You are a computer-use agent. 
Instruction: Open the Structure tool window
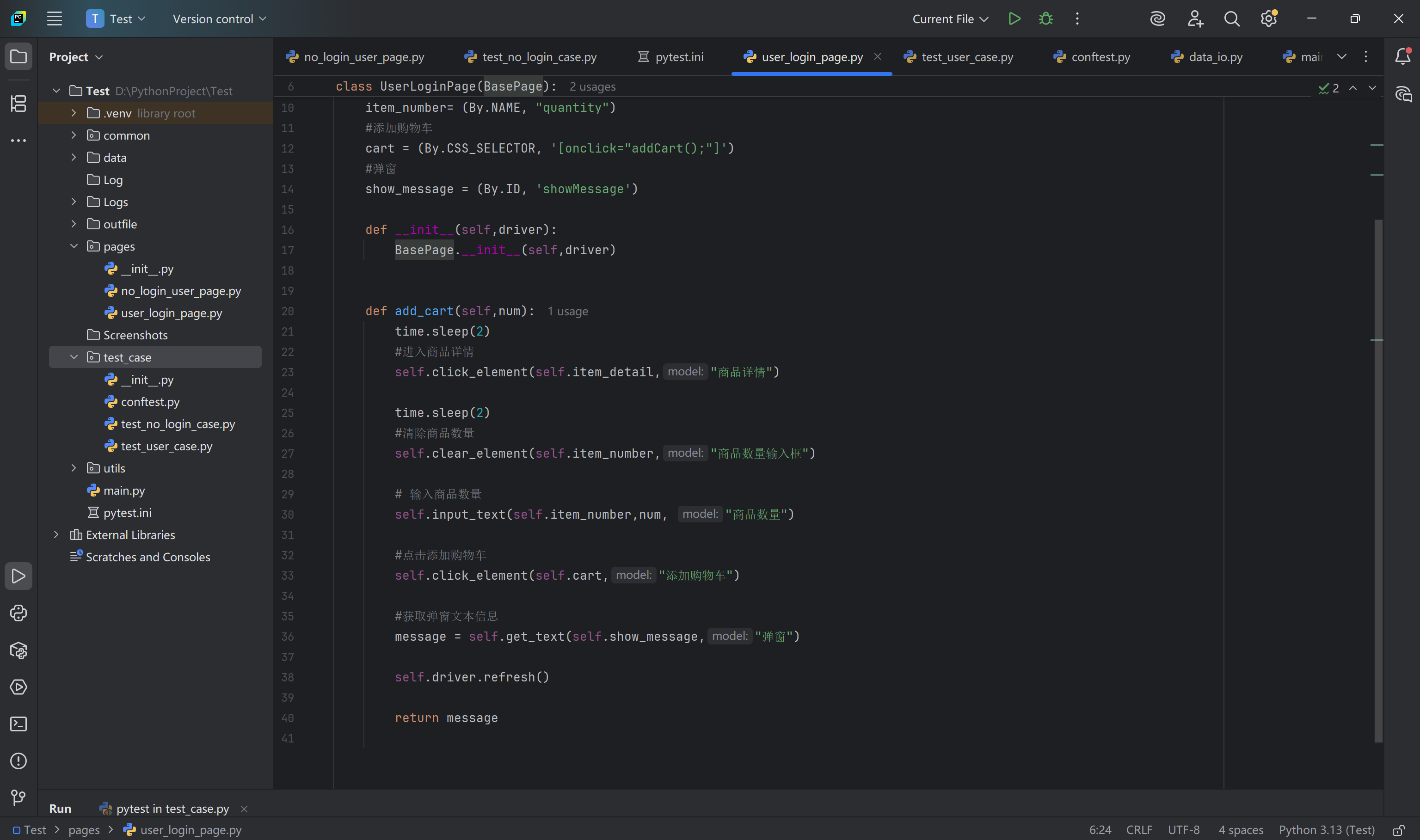click(18, 104)
